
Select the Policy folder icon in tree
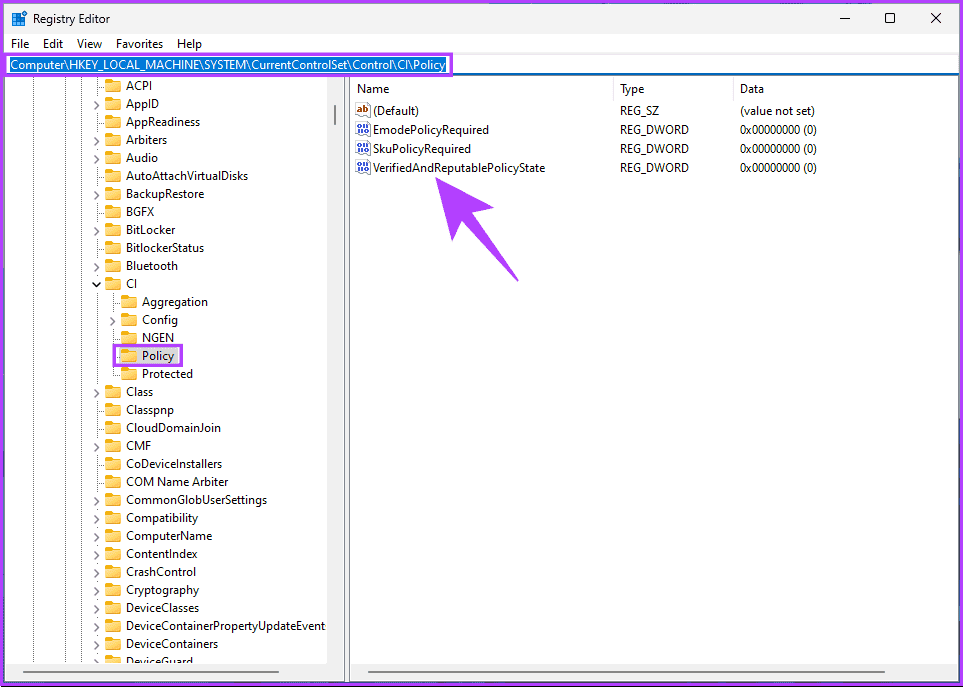coord(129,356)
